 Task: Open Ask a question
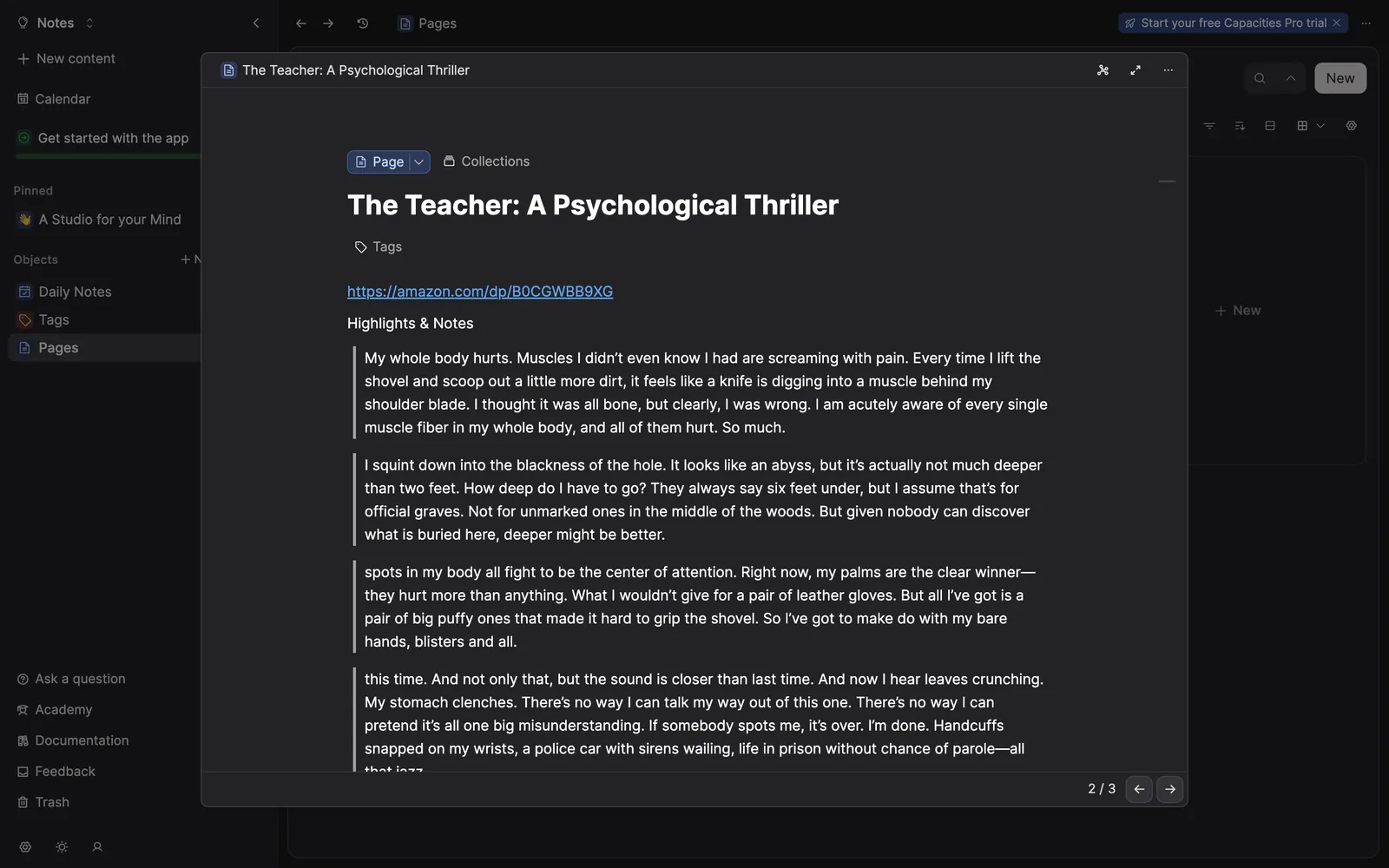click(x=71, y=679)
